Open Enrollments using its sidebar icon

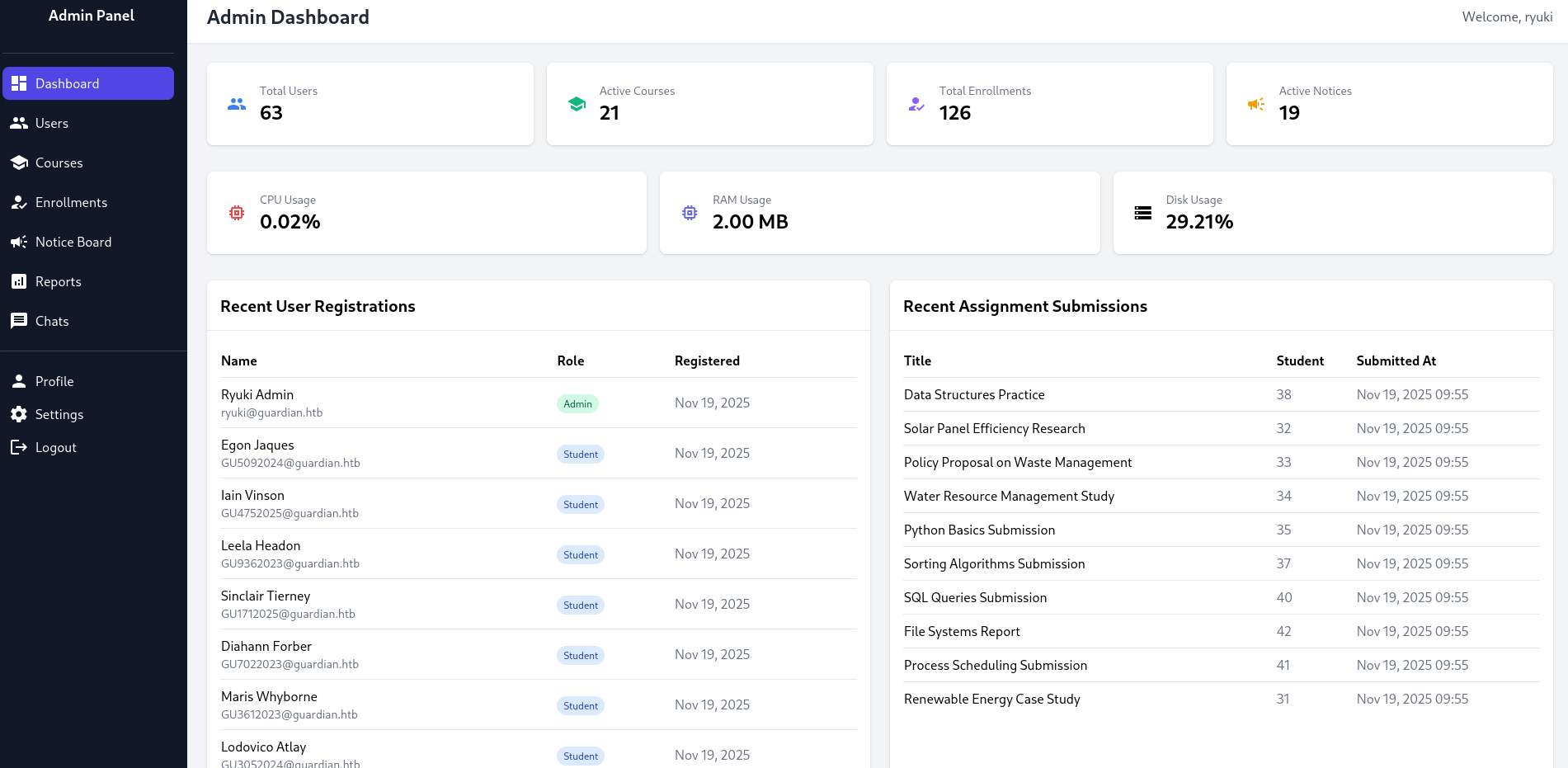(19, 201)
